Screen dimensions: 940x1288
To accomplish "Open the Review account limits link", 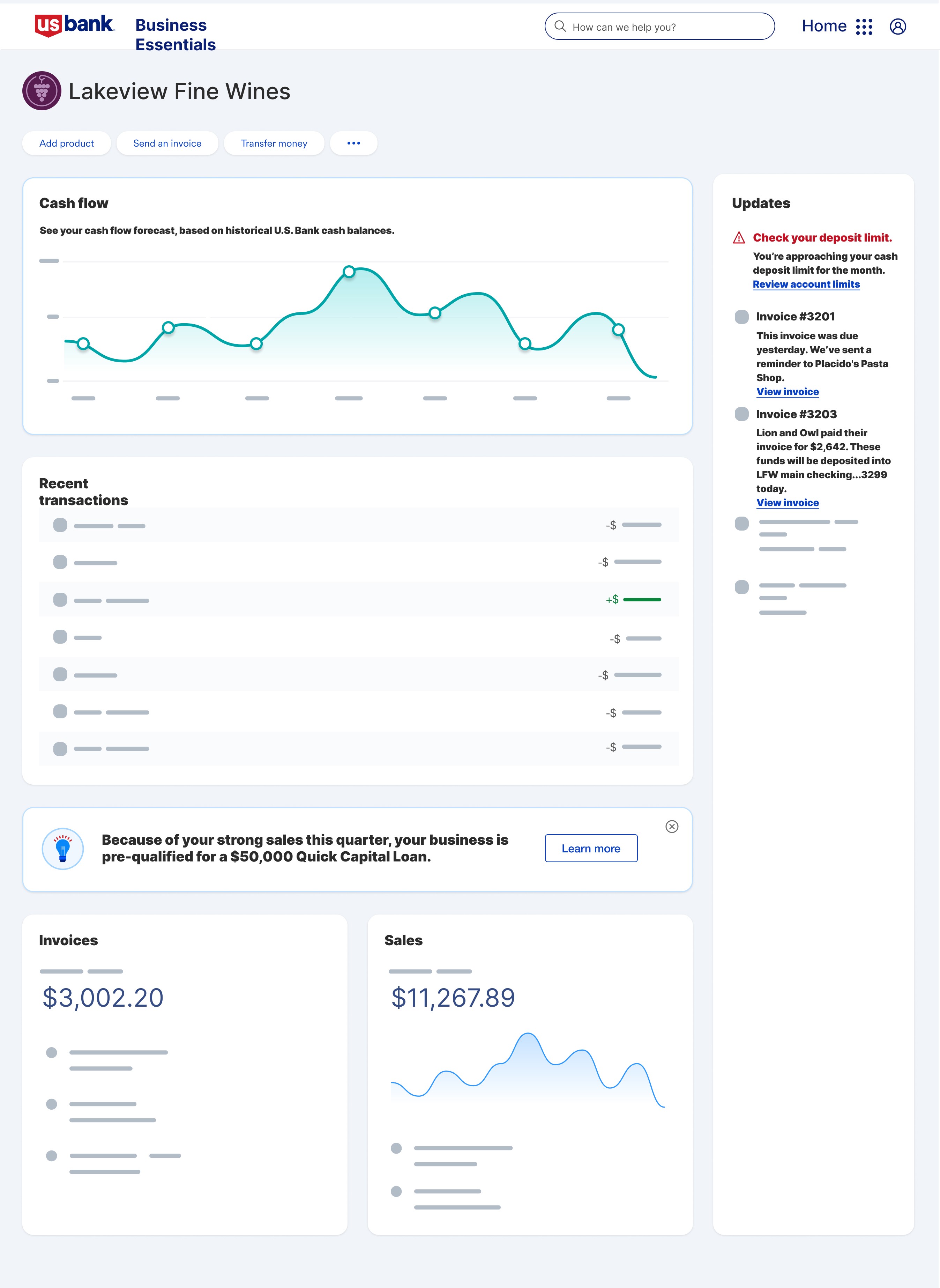I will pyautogui.click(x=806, y=284).
